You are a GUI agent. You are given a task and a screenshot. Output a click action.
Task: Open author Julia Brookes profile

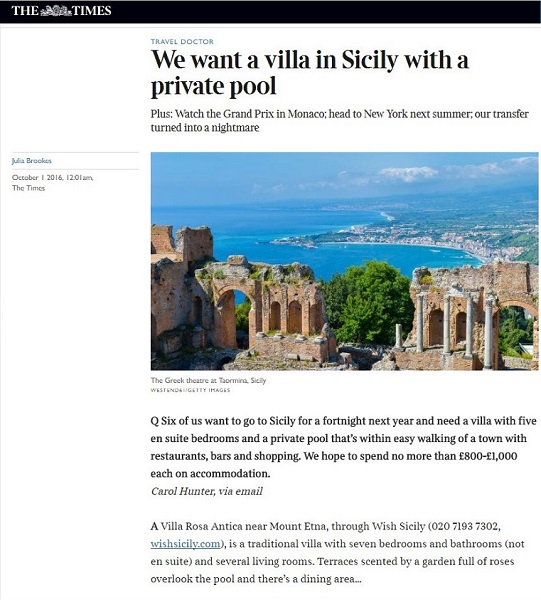[32, 161]
